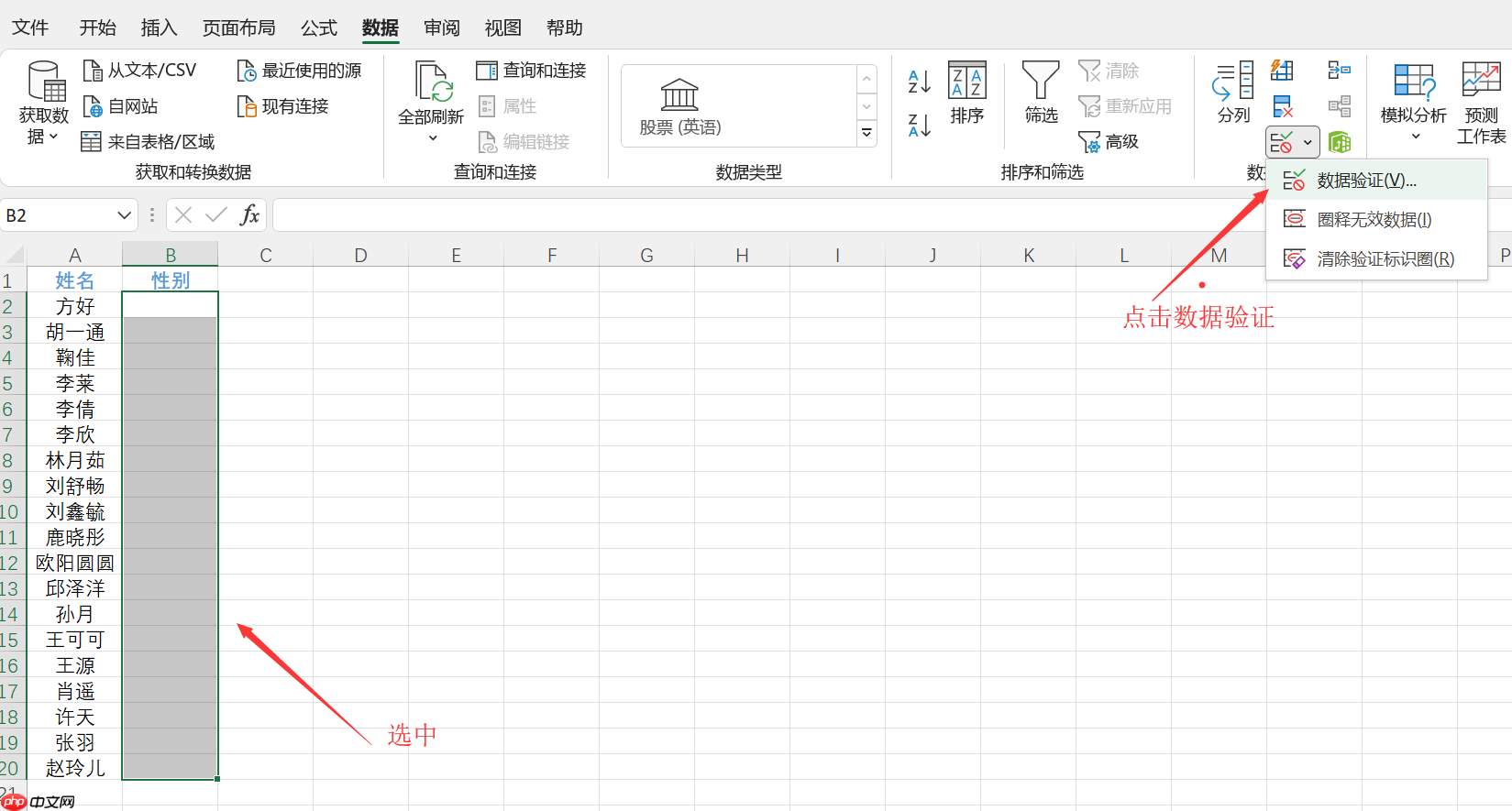Click 分列 (Text to Columns)
Screen dimensions: 1512x811
point(1234,93)
